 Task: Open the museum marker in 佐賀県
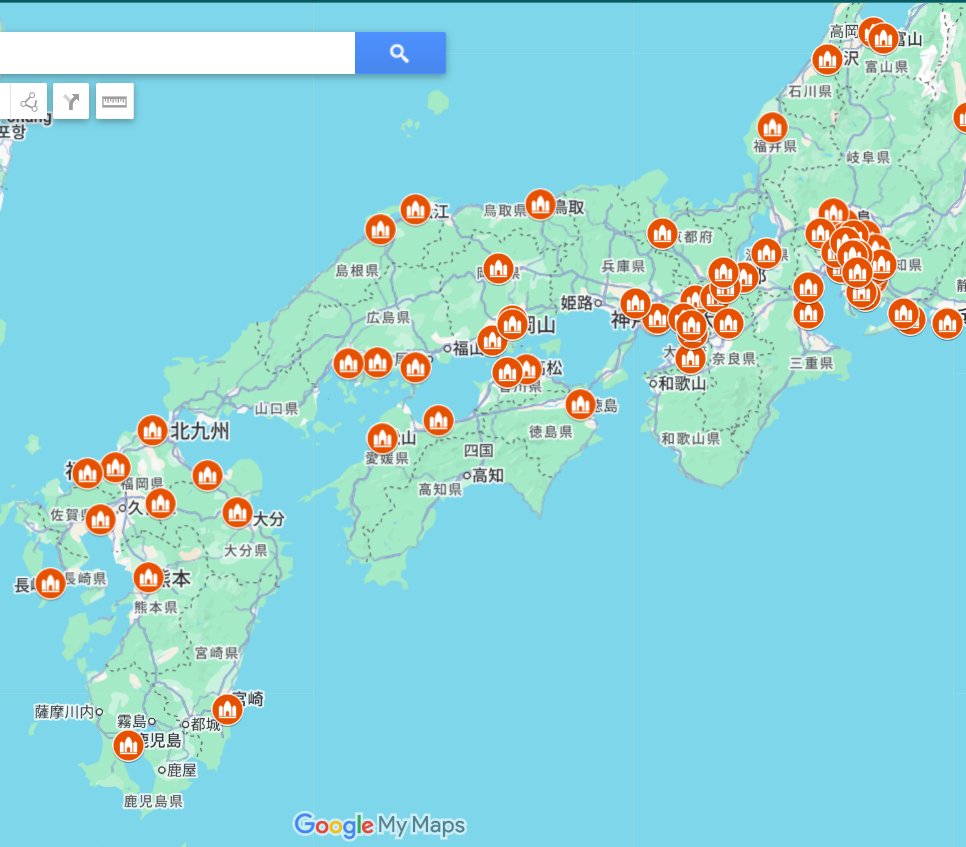coord(100,519)
